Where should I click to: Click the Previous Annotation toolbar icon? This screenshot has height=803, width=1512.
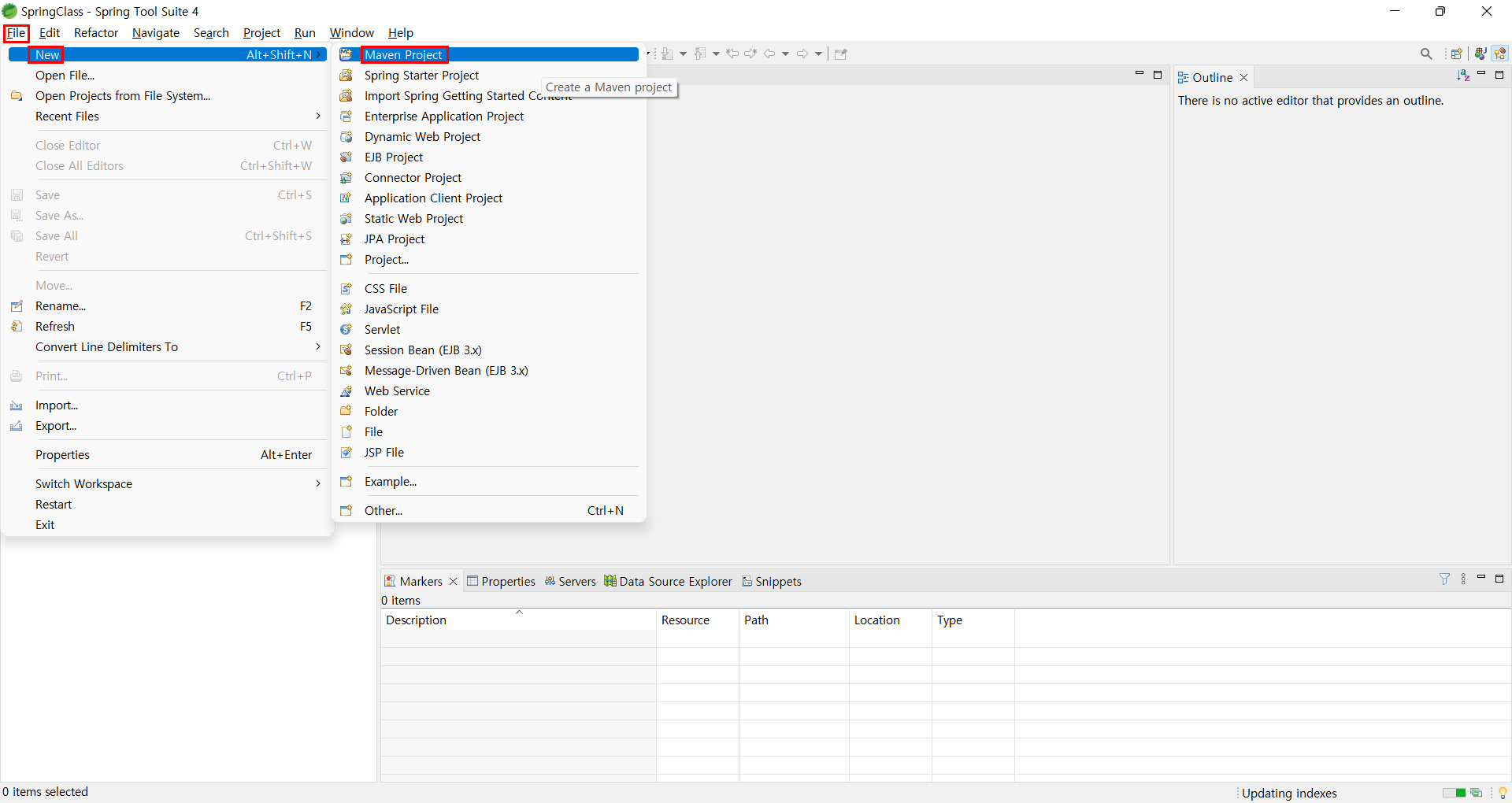point(700,54)
